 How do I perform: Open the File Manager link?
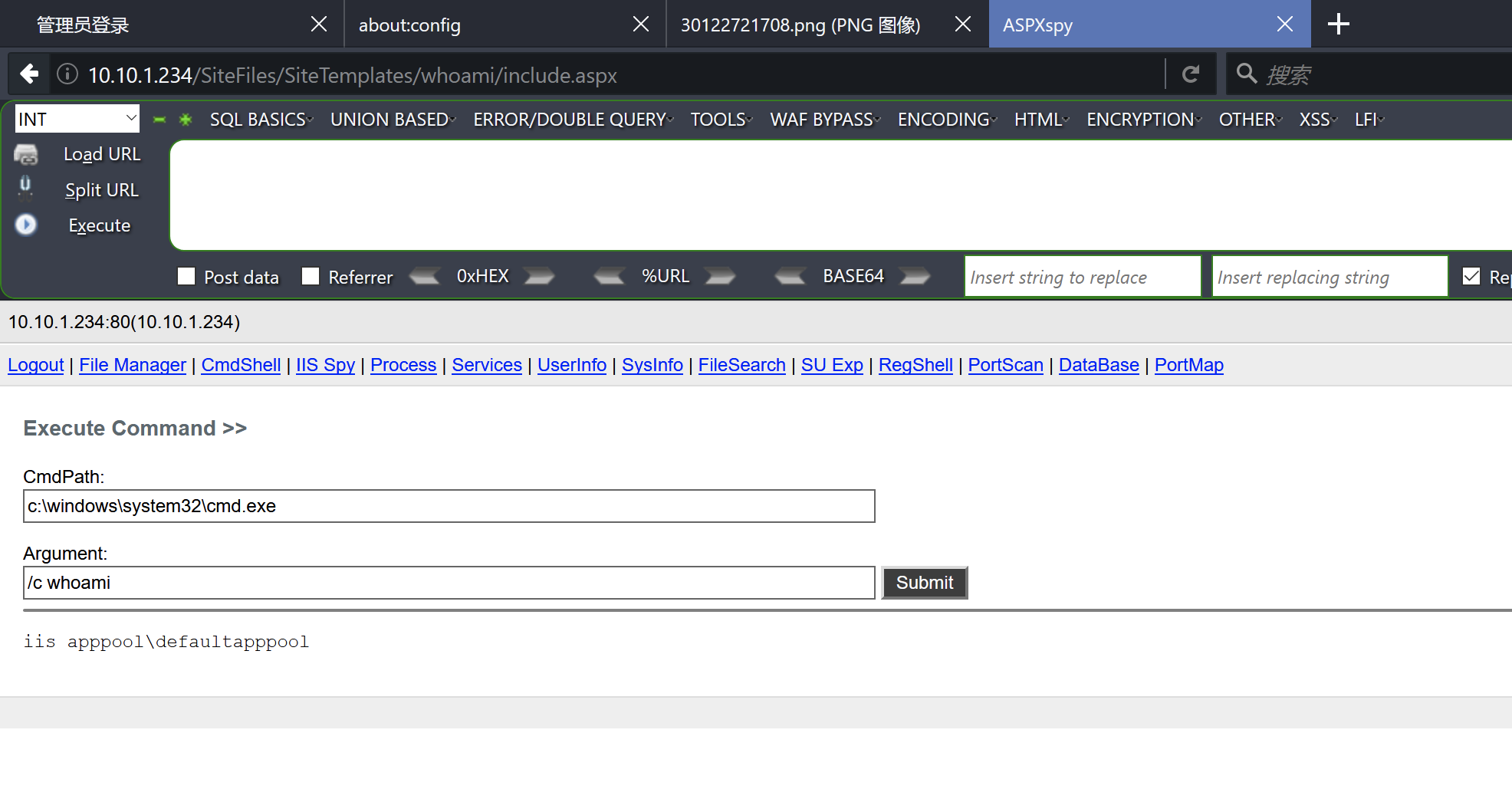point(133,365)
